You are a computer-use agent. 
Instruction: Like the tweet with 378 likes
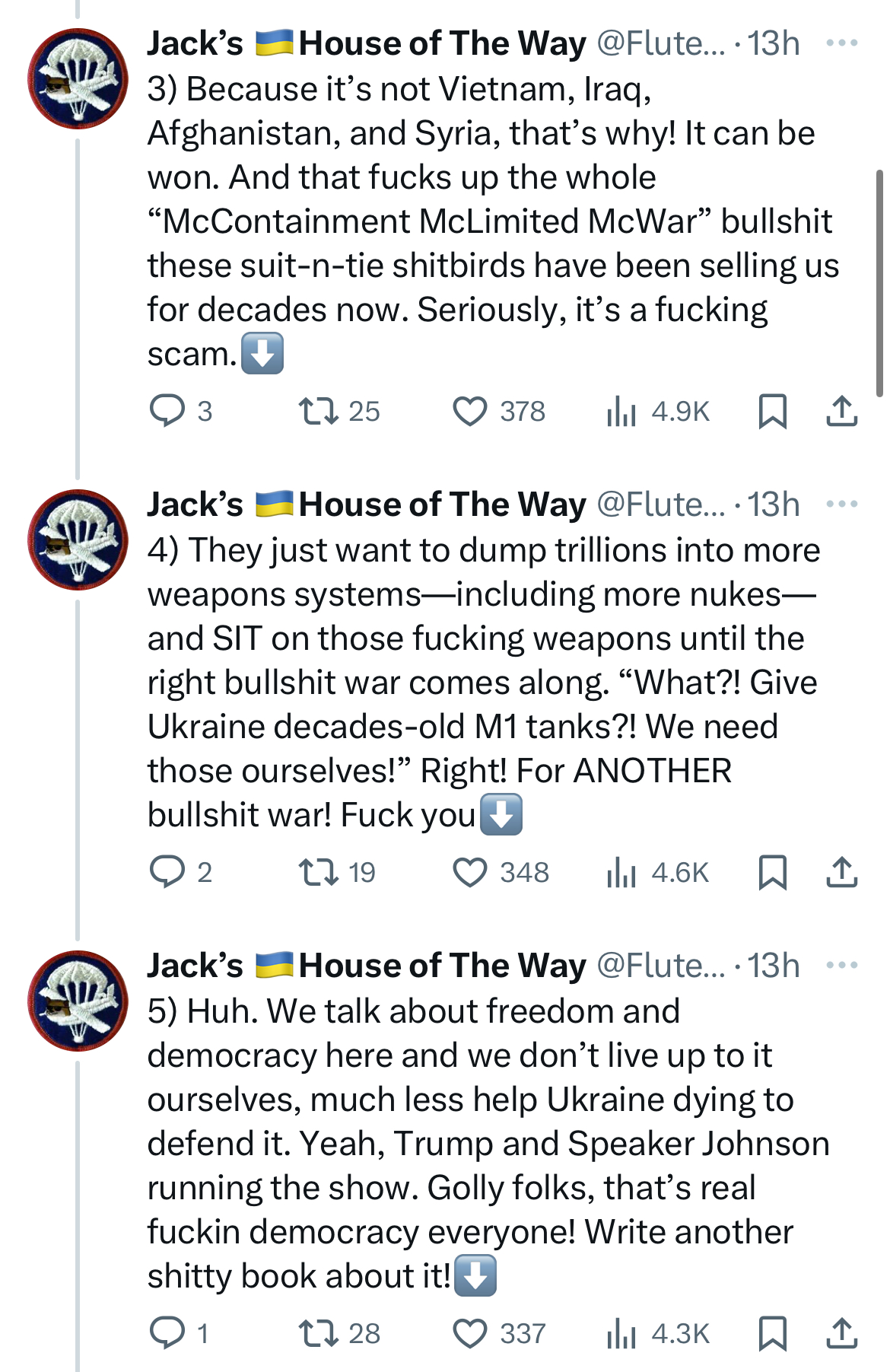[470, 411]
